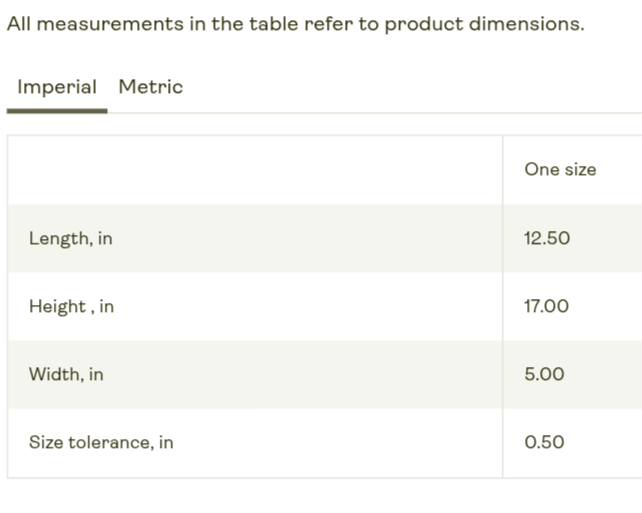This screenshot has width=642, height=513.
Task: Switch to the Metric tab
Action: (x=151, y=87)
